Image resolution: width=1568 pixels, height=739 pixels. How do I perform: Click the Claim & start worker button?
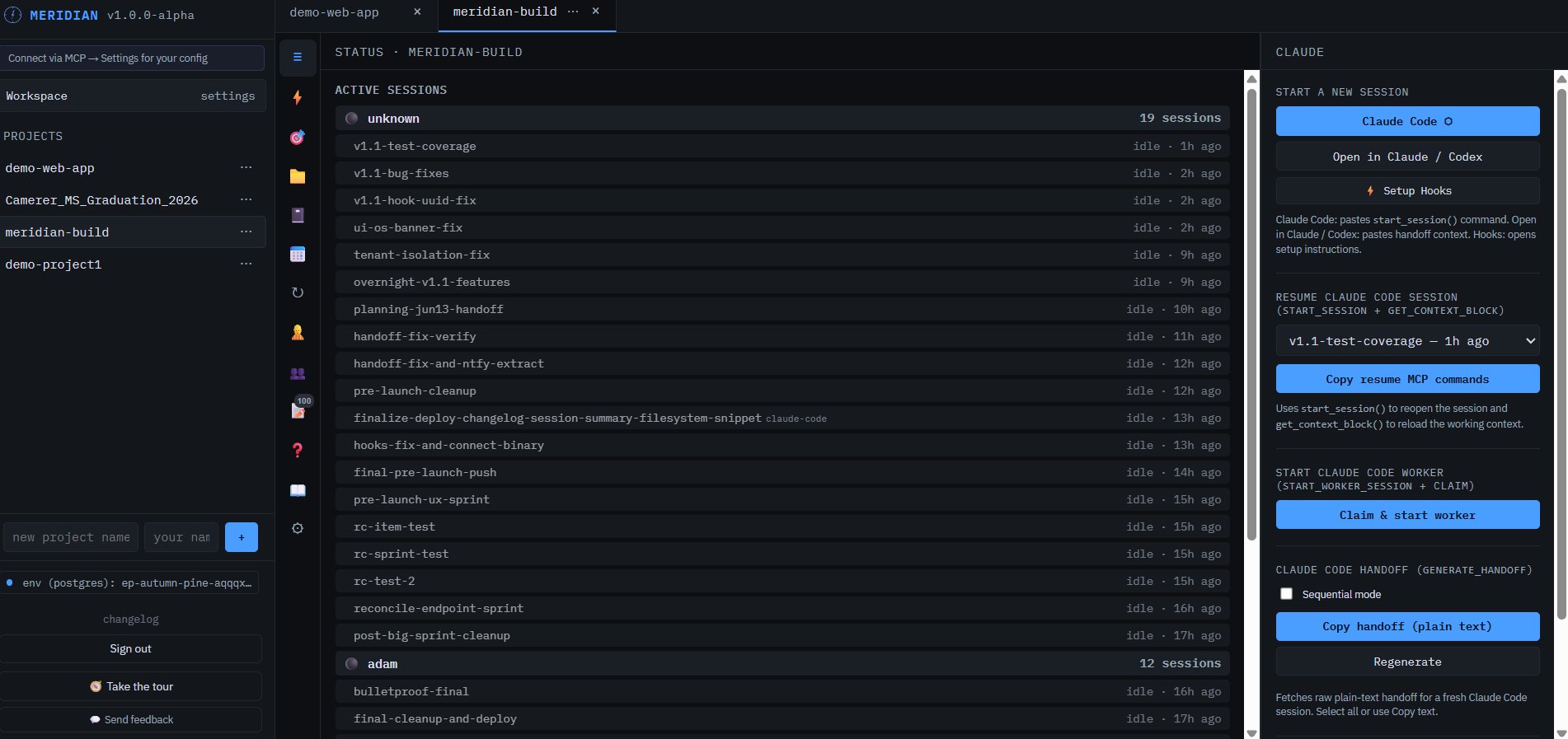coord(1407,515)
